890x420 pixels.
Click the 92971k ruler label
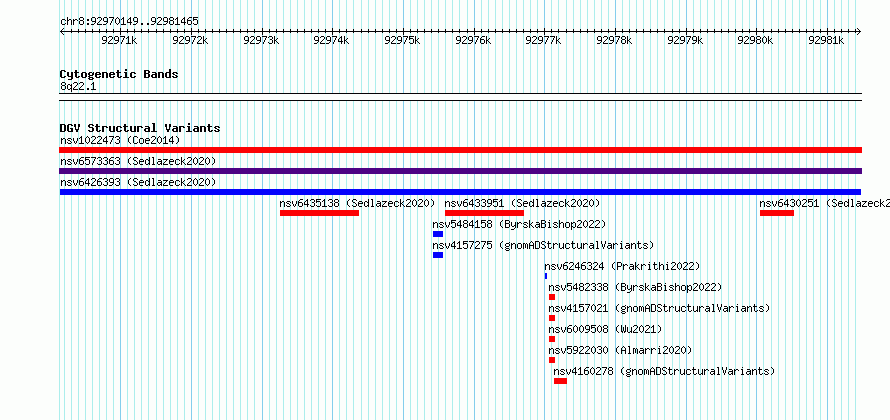point(119,40)
